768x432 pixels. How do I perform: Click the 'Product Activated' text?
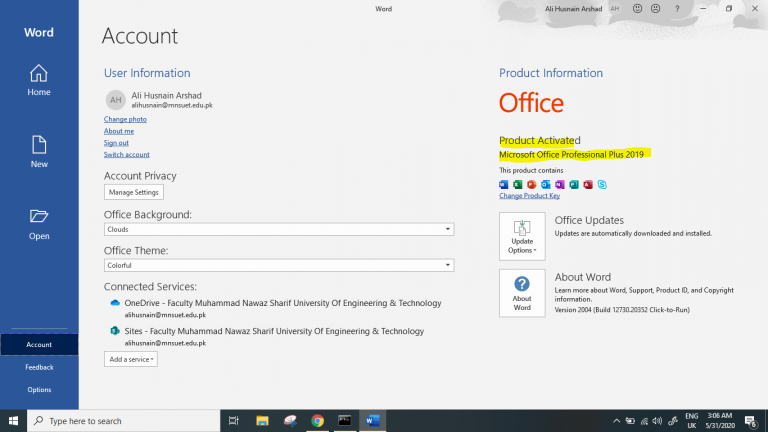pos(540,140)
